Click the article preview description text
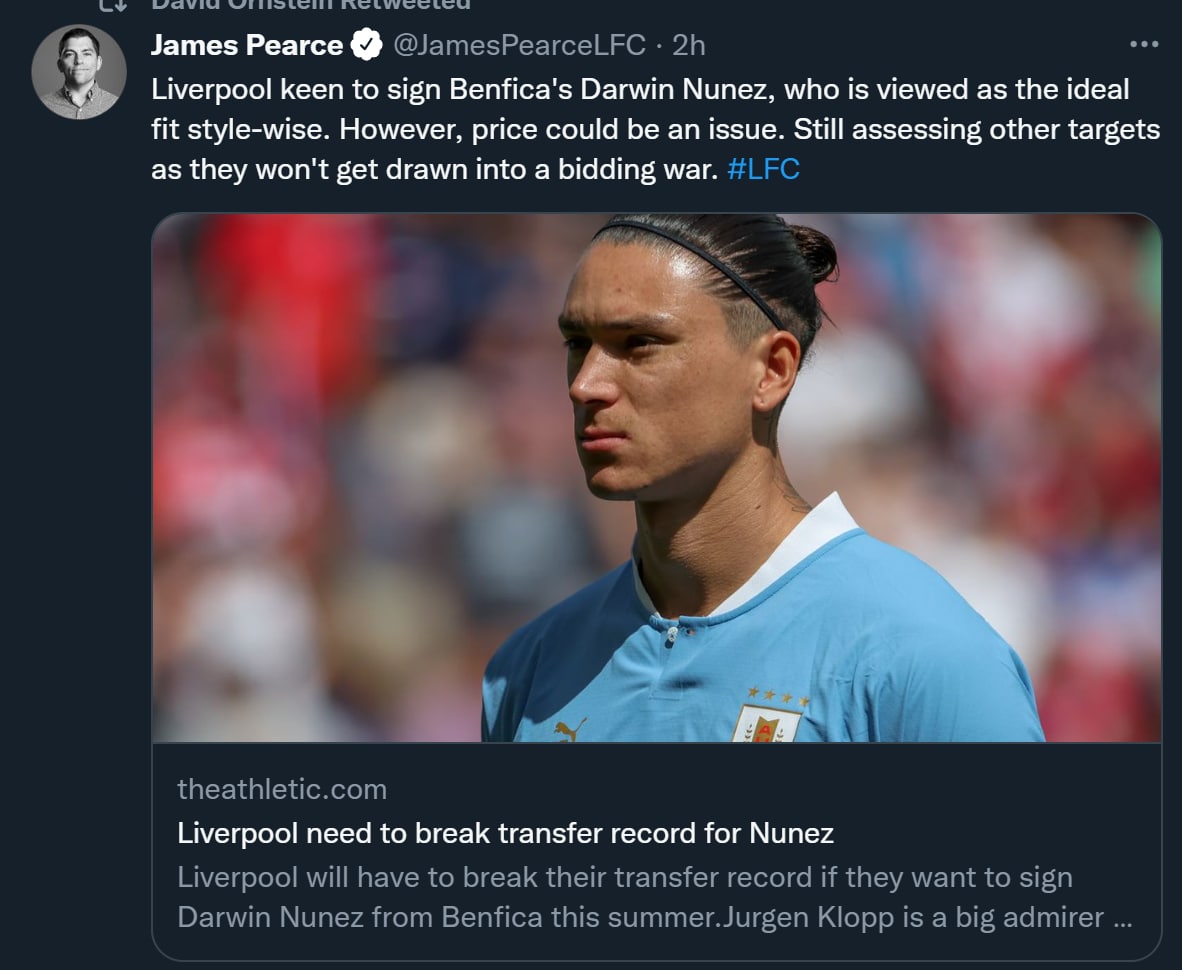The width and height of the screenshot is (1182, 970). coord(654,897)
